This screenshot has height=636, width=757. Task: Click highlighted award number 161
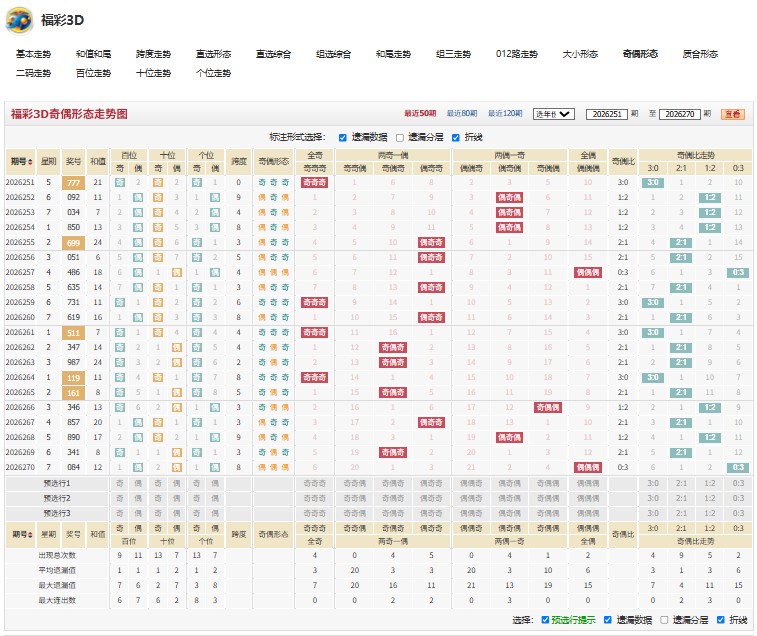pyautogui.click(x=73, y=393)
